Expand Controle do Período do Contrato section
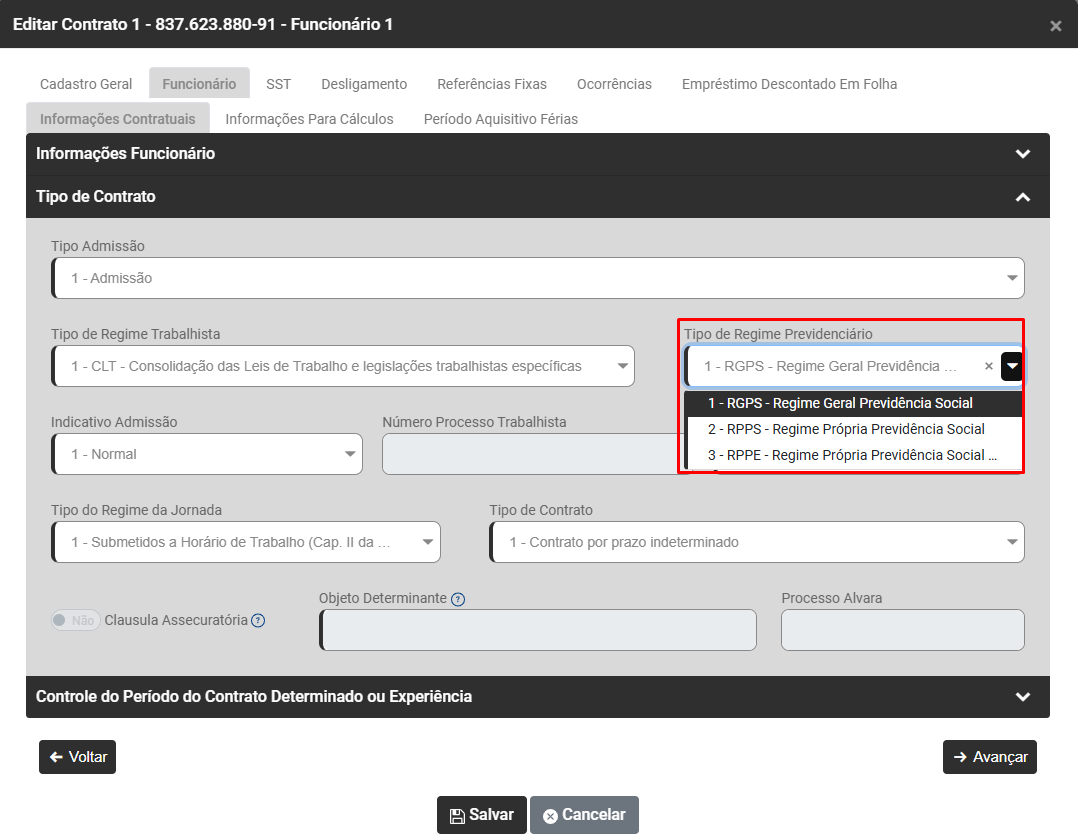Screen dimensions: 1078x840 pos(1022,697)
